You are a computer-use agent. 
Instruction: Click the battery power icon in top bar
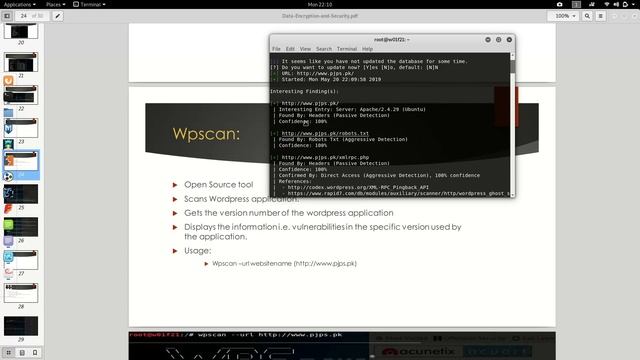click(x=625, y=4)
